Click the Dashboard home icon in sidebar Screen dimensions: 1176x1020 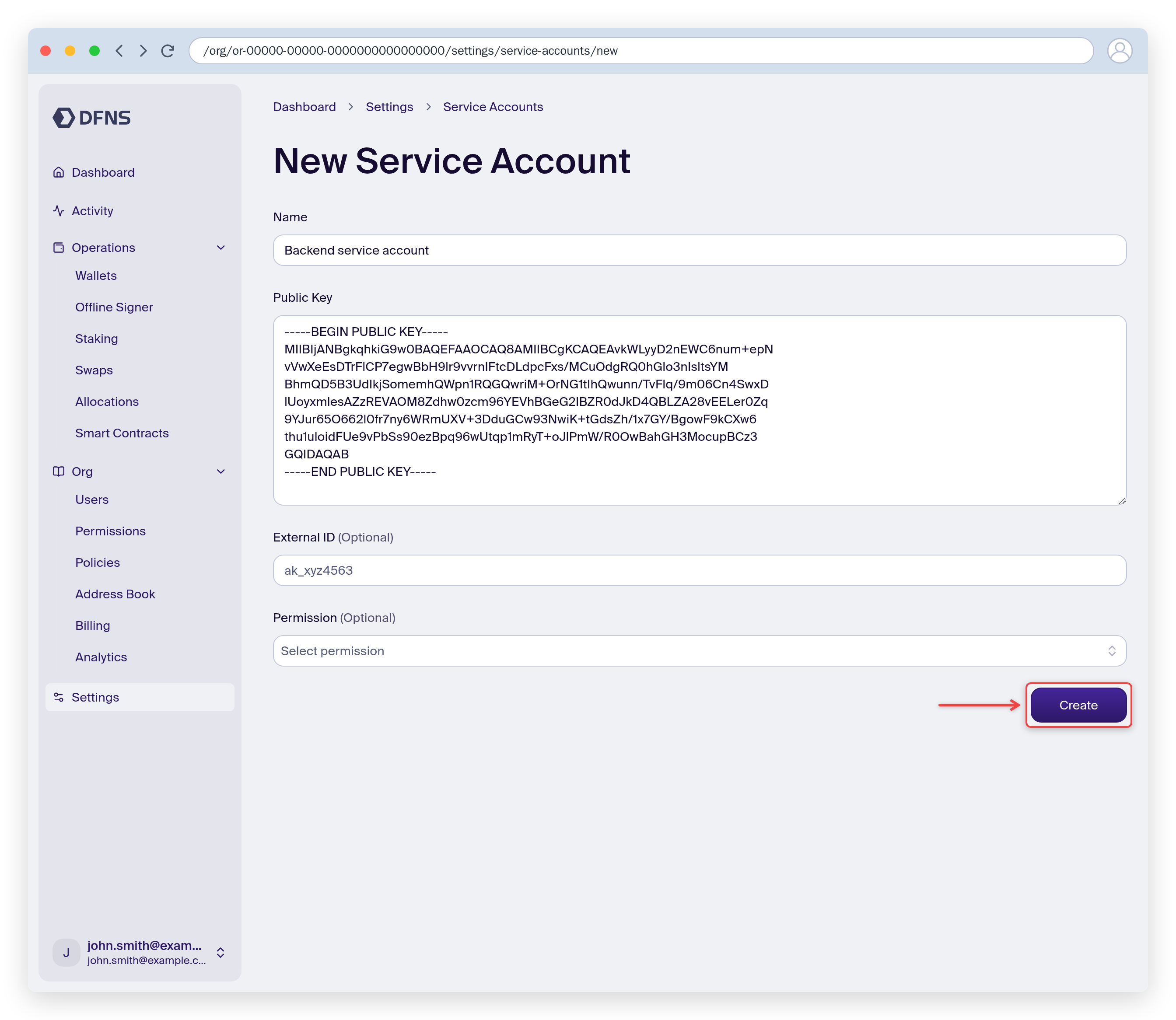tap(59, 172)
